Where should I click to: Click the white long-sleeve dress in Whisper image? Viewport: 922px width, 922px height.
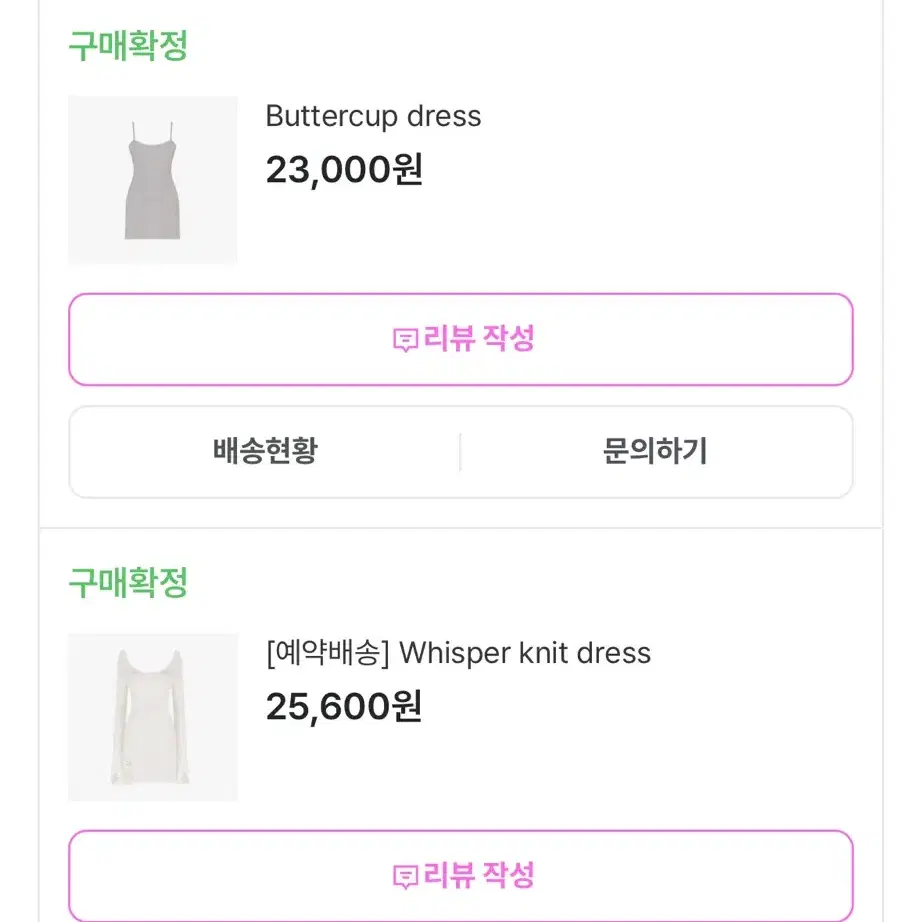[x=151, y=717]
